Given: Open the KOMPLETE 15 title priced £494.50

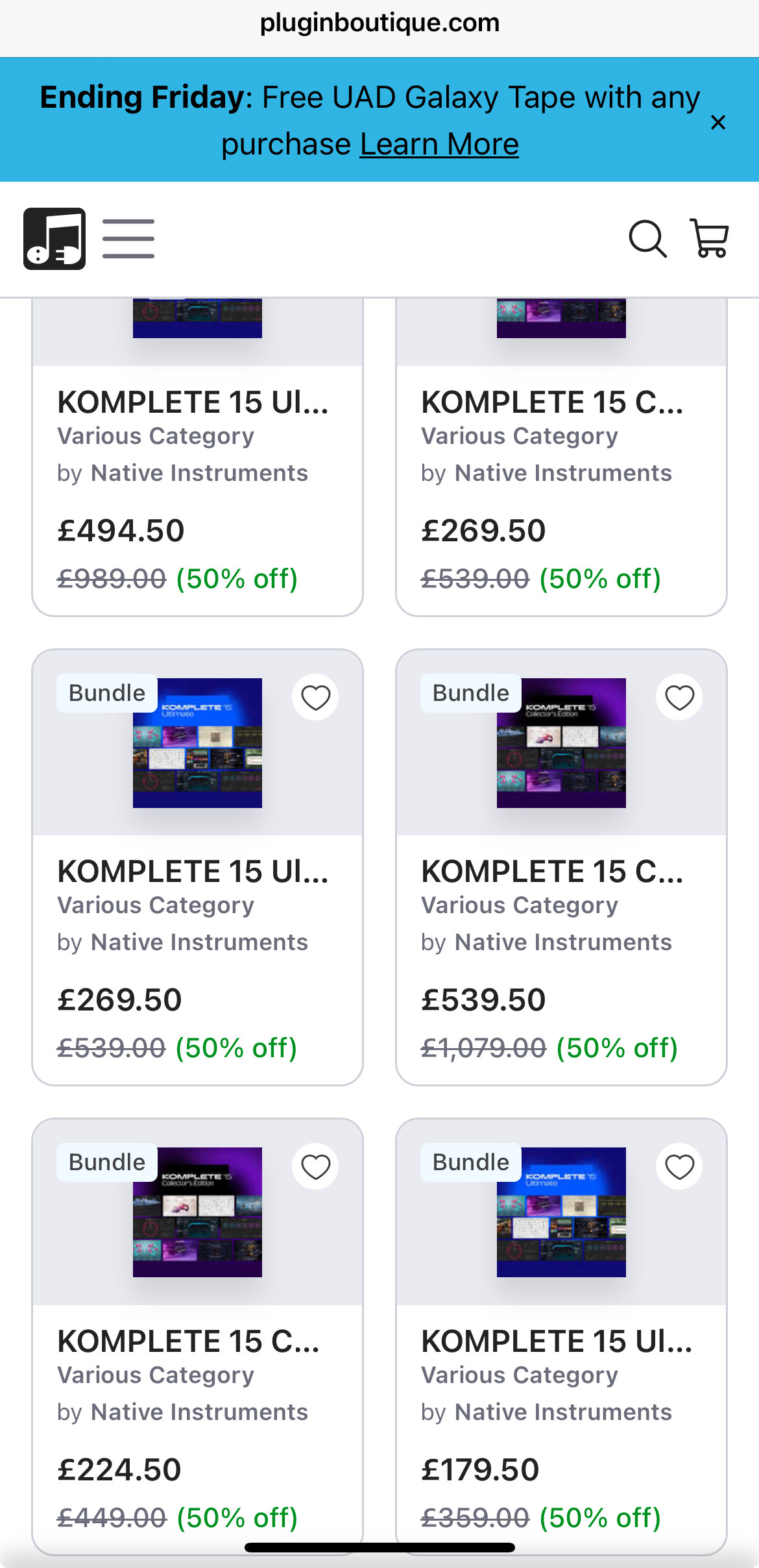Looking at the screenshot, I should [193, 402].
